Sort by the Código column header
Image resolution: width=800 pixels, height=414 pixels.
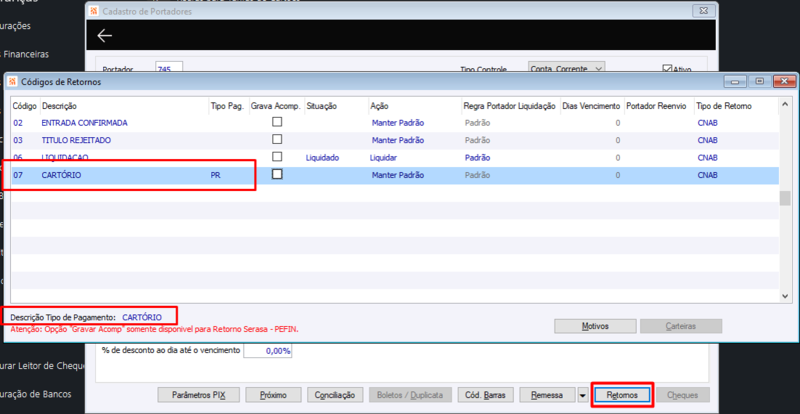[24, 106]
